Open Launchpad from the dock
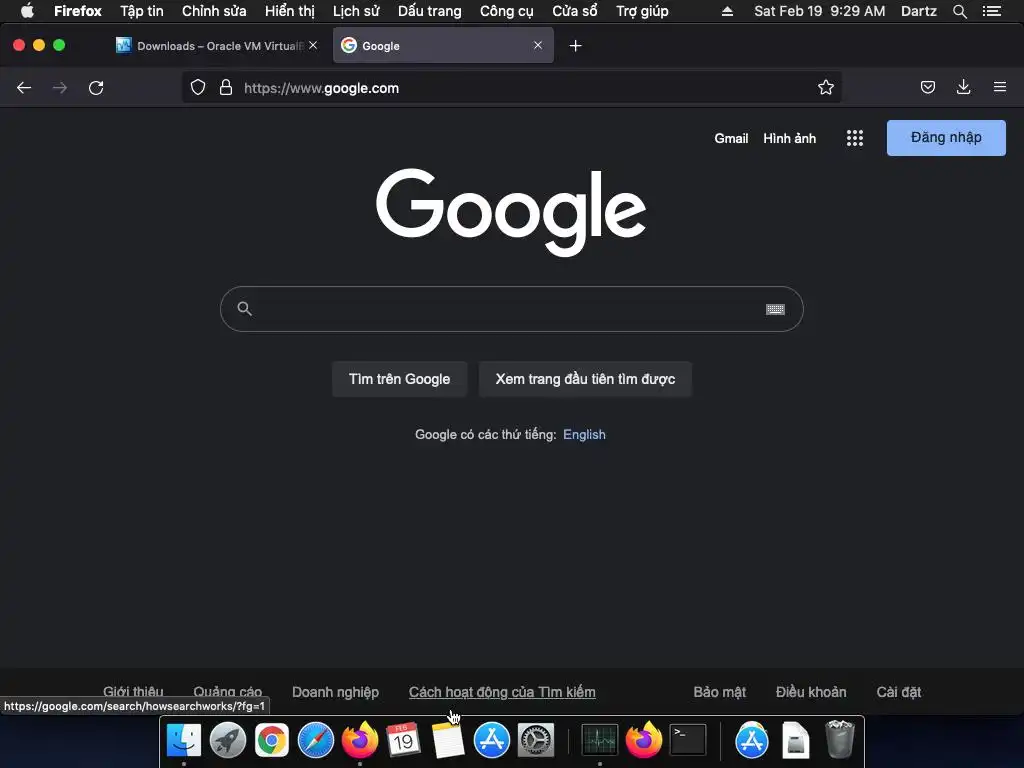Screen dimensions: 1024x768 pyautogui.click(x=227, y=740)
